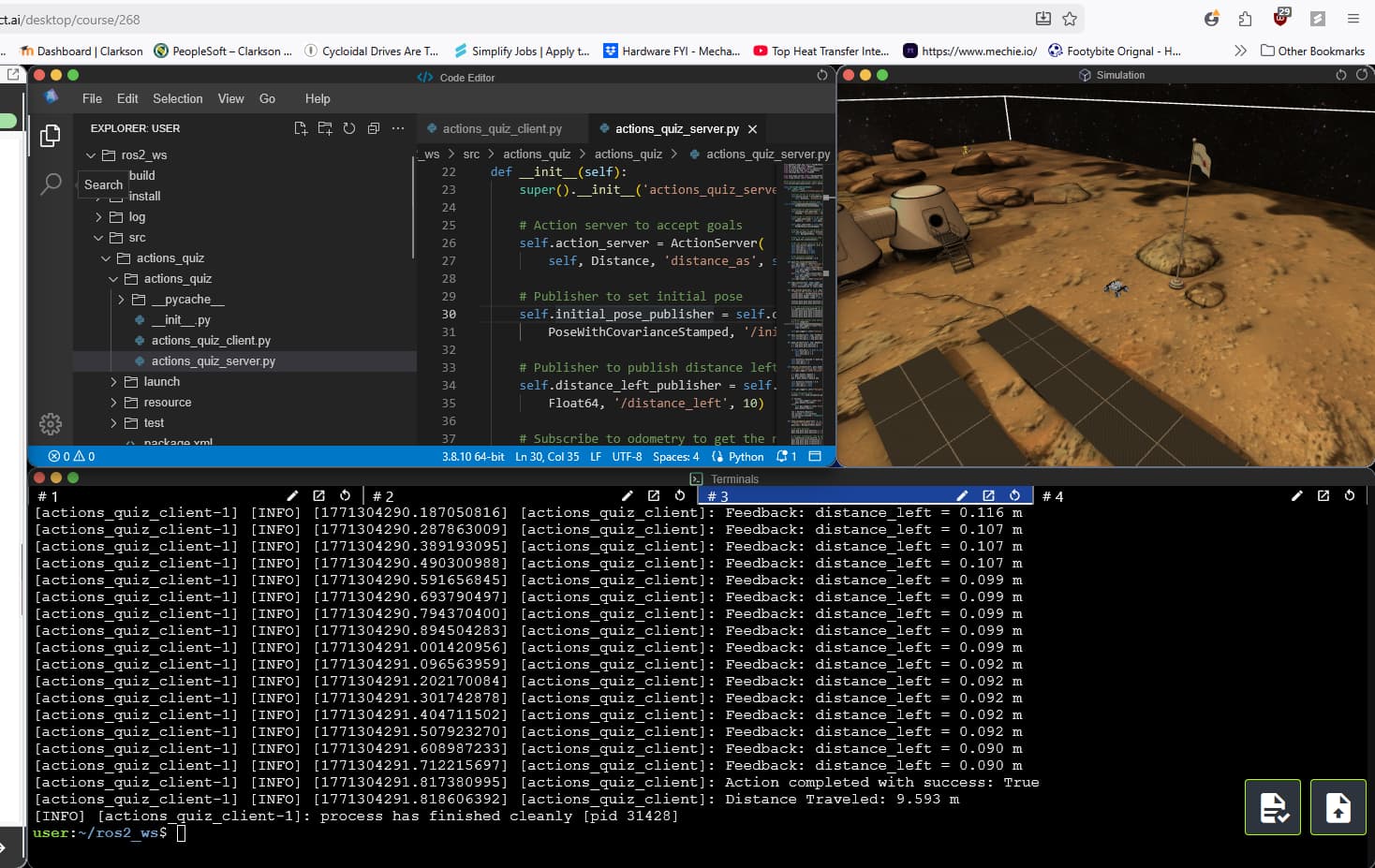Image resolution: width=1375 pixels, height=868 pixels.
Task: Open the Python language mode selector
Action: [746, 457]
